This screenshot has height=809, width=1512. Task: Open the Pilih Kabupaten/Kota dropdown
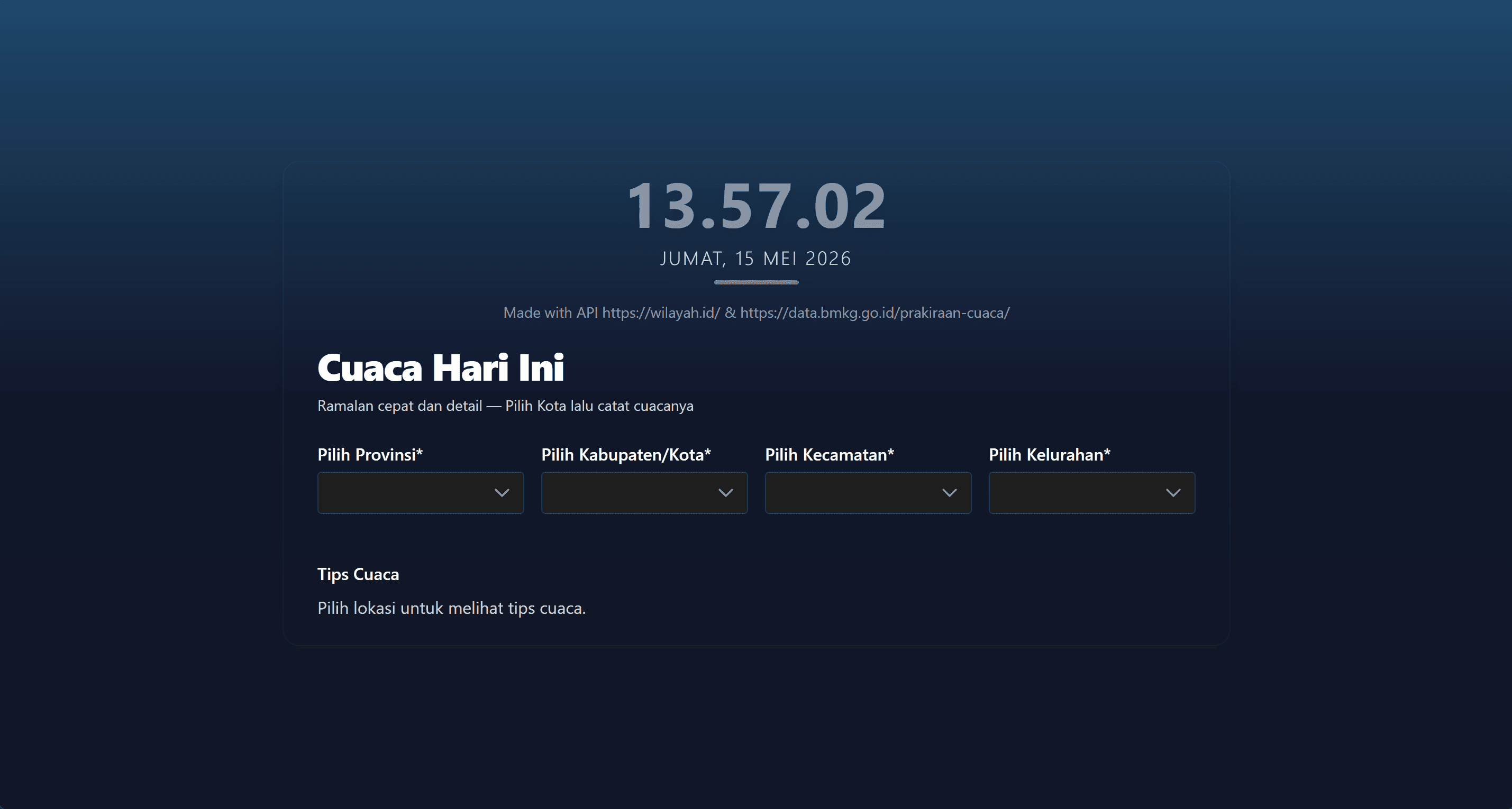tap(644, 493)
